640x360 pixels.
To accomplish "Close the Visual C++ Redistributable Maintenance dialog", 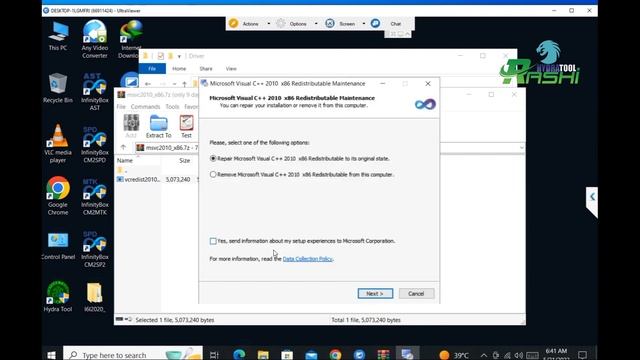I will [428, 84].
